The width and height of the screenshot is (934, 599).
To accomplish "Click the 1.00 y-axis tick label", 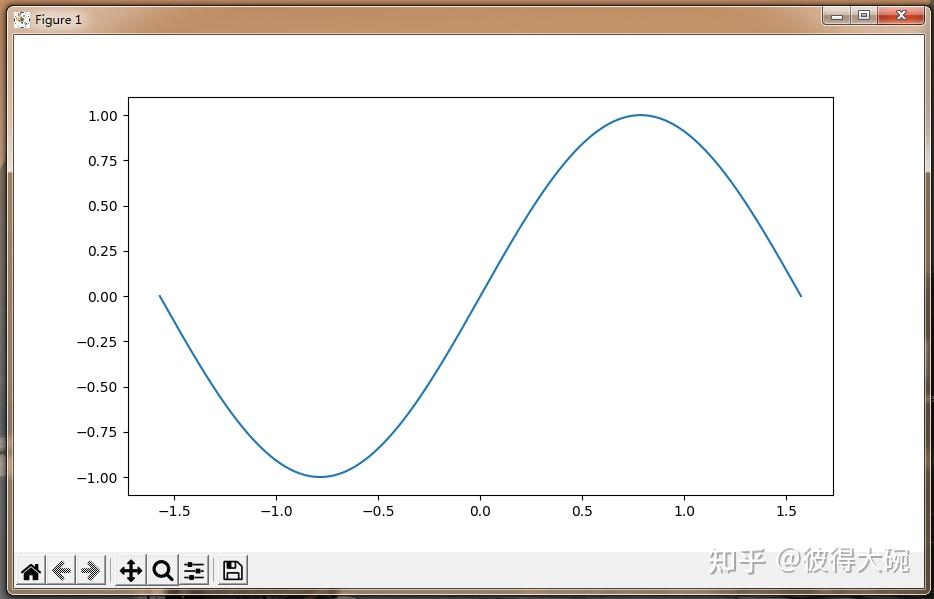I will 99,114.
